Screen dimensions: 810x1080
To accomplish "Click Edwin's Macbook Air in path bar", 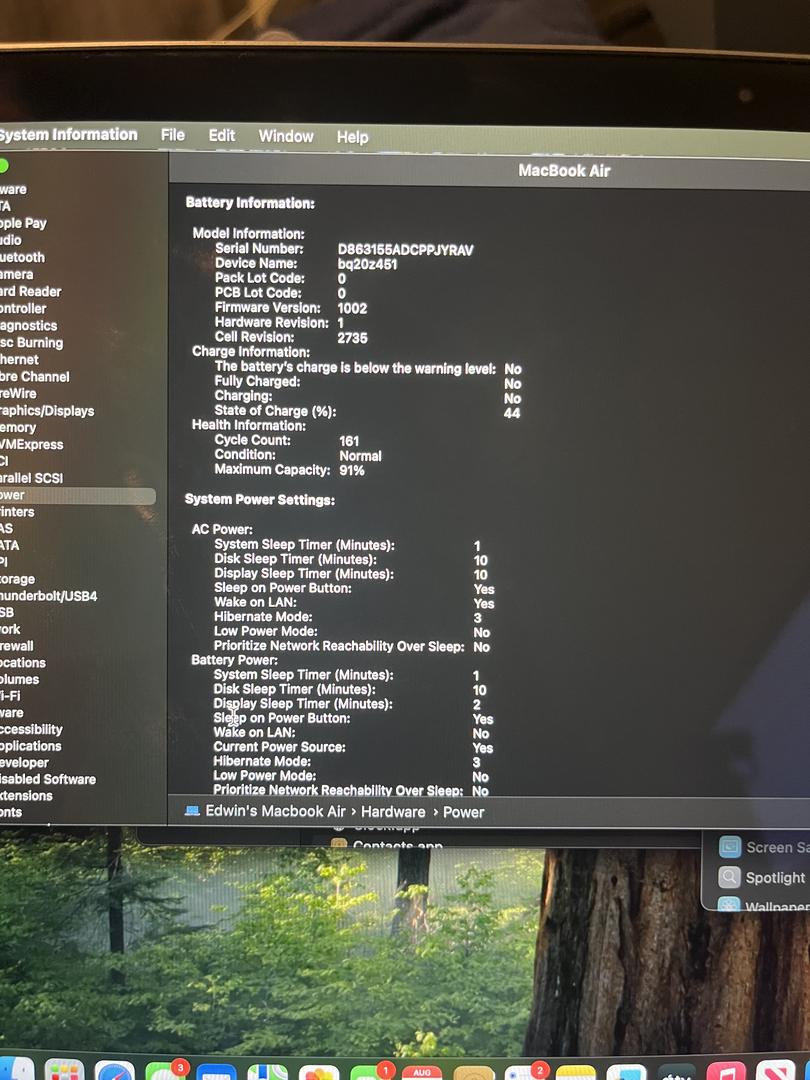I will pos(275,811).
